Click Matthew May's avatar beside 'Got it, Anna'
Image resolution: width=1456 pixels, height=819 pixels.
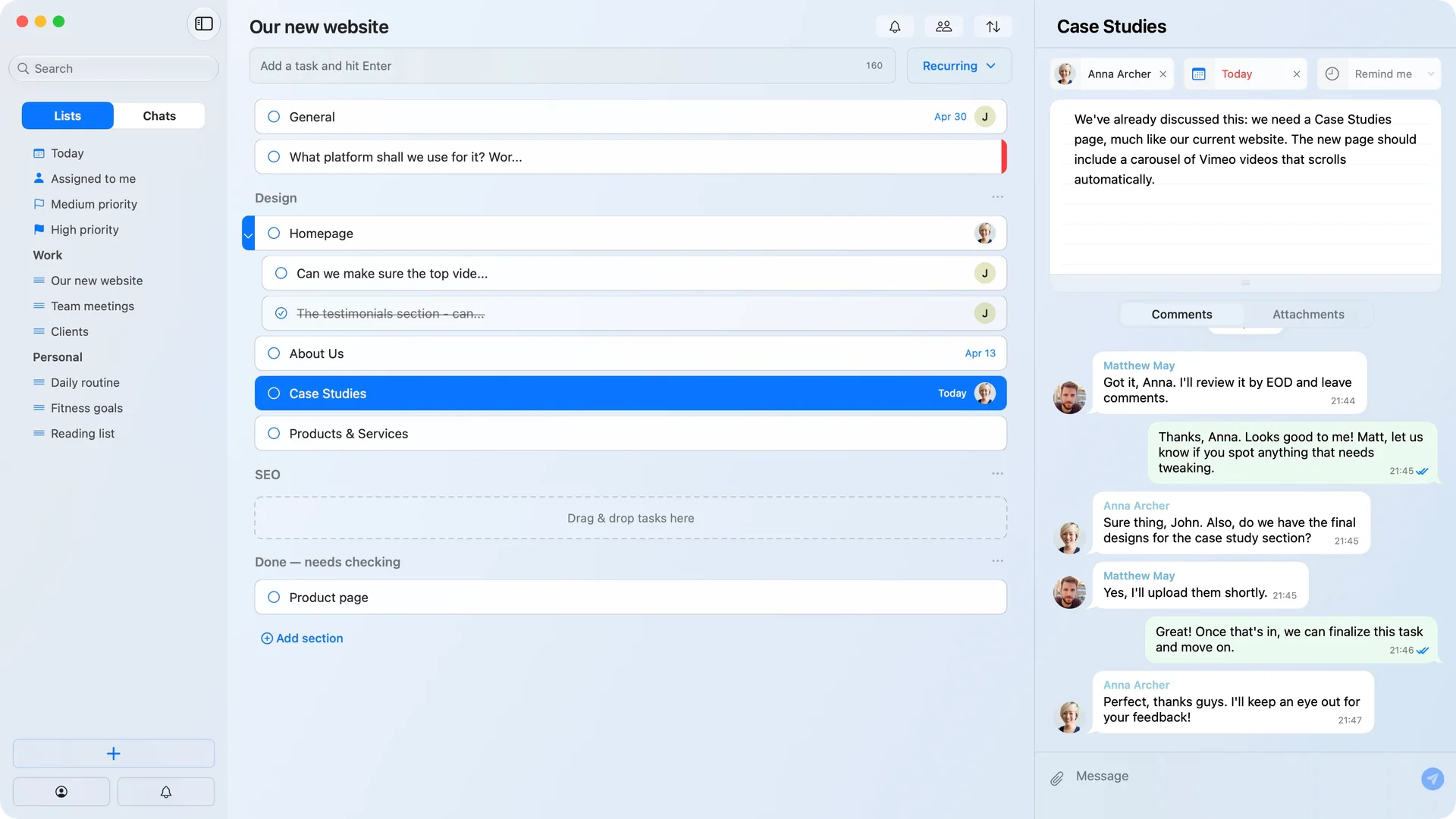click(1069, 397)
